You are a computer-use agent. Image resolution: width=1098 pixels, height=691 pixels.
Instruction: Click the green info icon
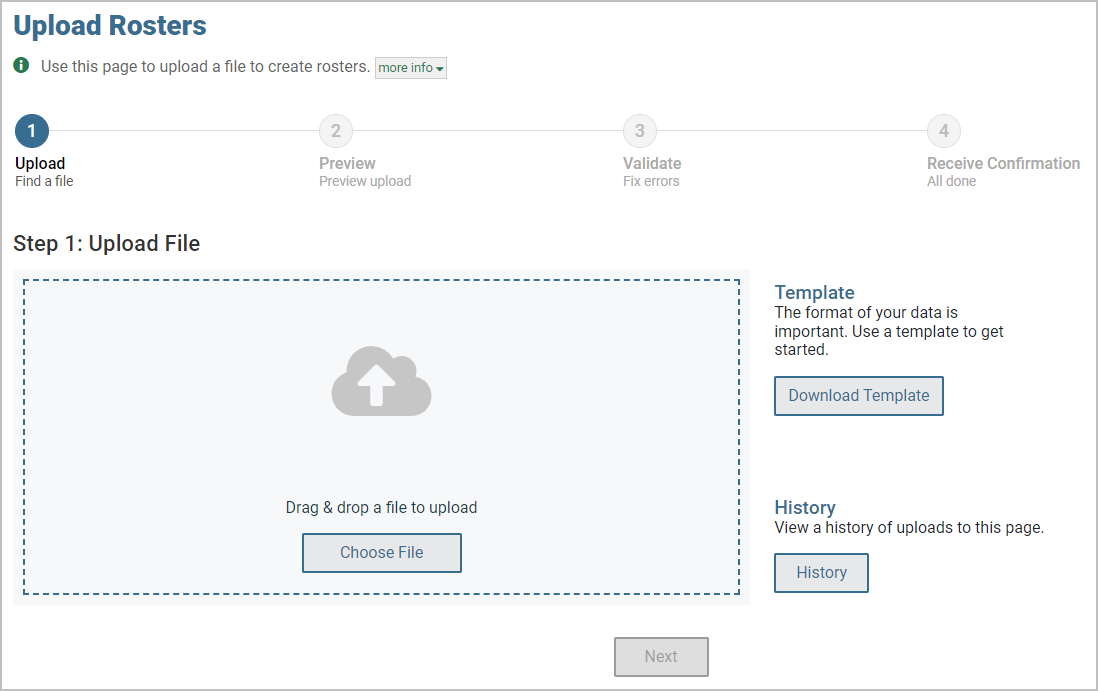tap(22, 66)
